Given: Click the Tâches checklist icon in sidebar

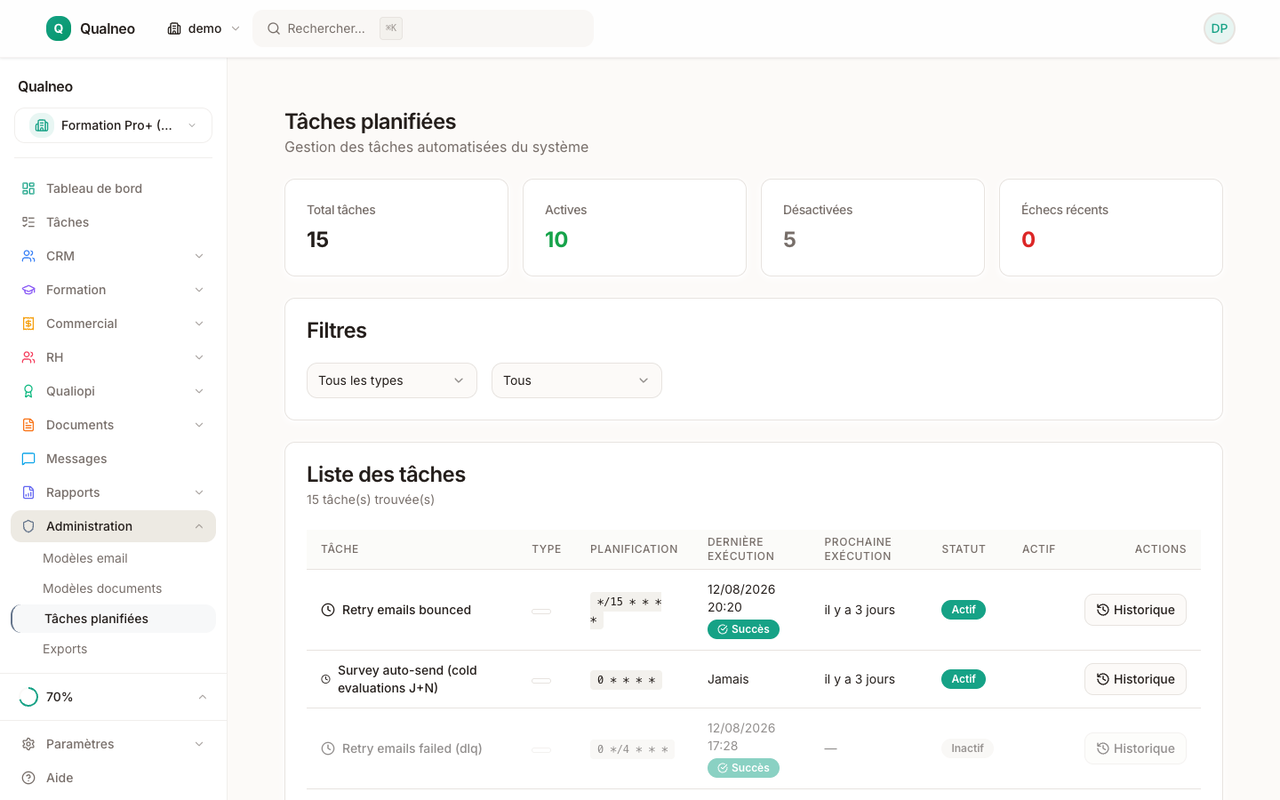Looking at the screenshot, I should point(28,223).
